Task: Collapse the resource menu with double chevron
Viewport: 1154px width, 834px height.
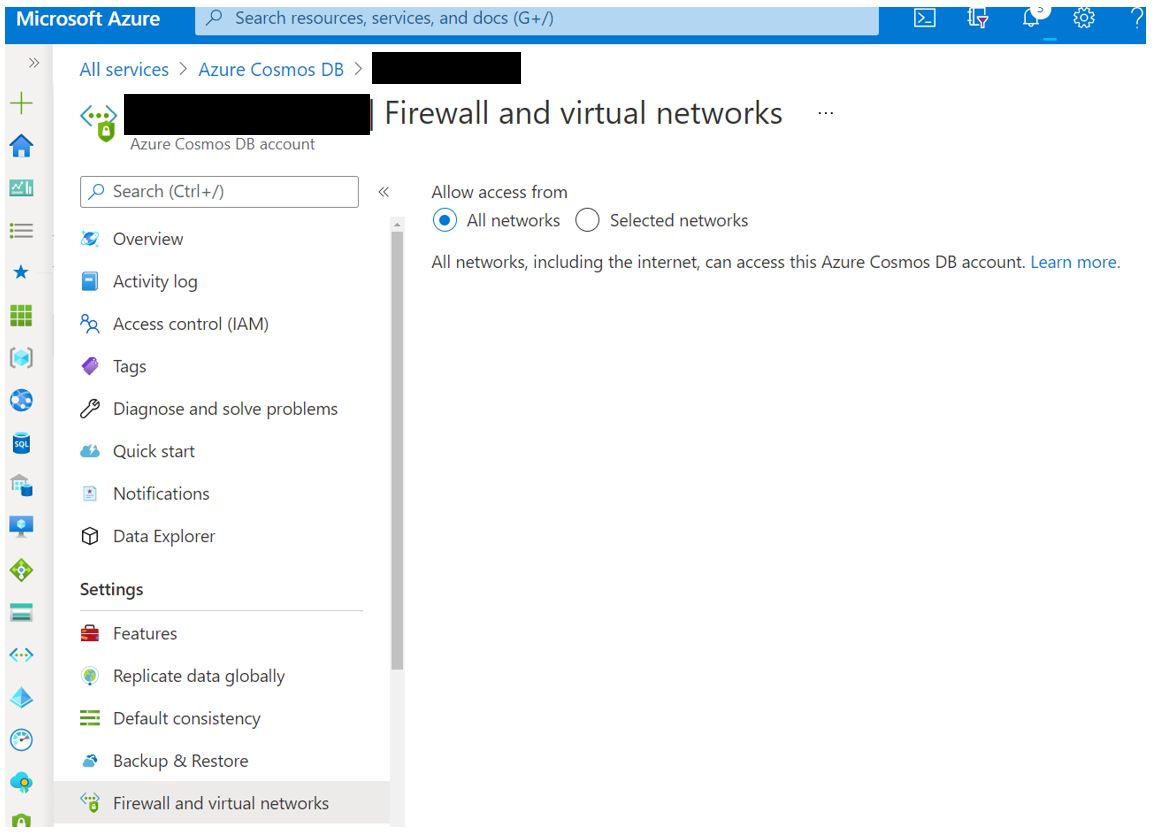Action: [x=383, y=192]
